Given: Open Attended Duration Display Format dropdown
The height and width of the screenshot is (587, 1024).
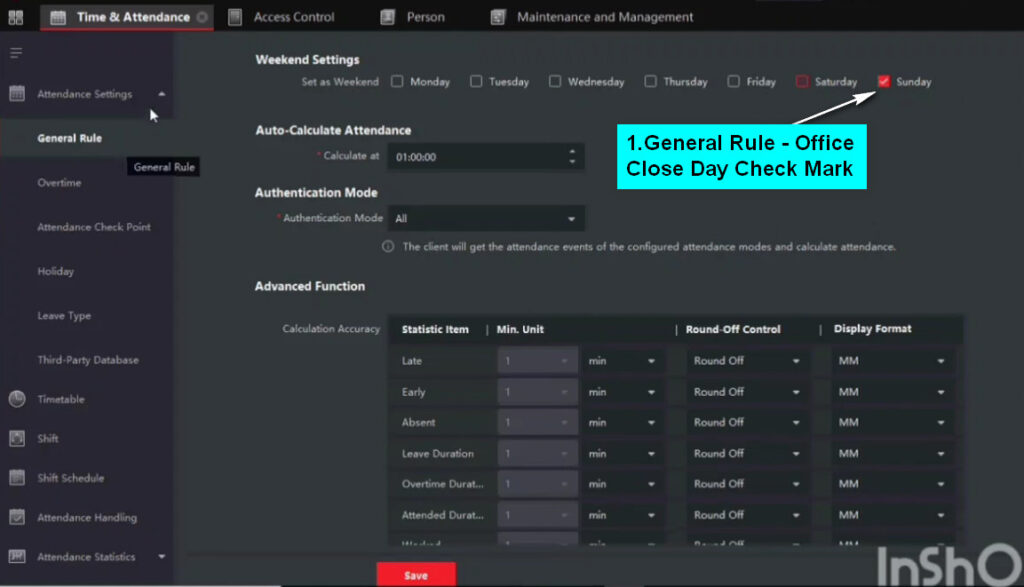Looking at the screenshot, I should (891, 515).
